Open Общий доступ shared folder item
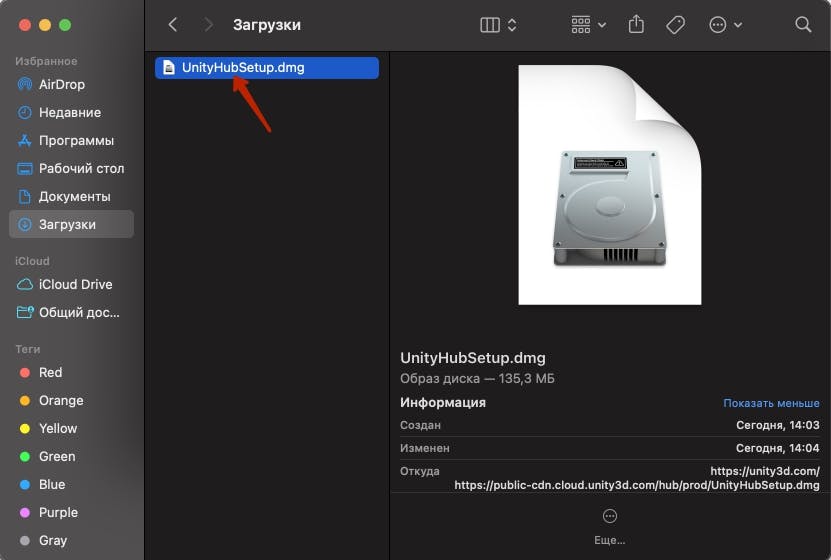The image size is (831, 560). tap(72, 313)
